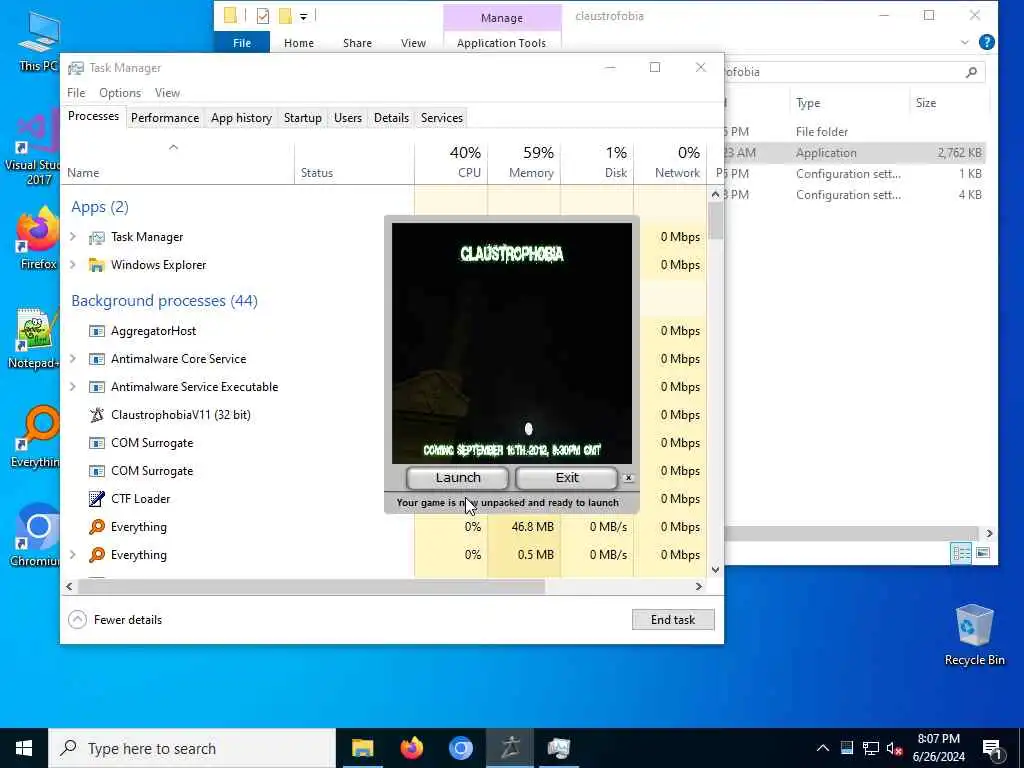Open Explorer help question mark icon
Viewport: 1024px width, 768px height.
point(987,42)
